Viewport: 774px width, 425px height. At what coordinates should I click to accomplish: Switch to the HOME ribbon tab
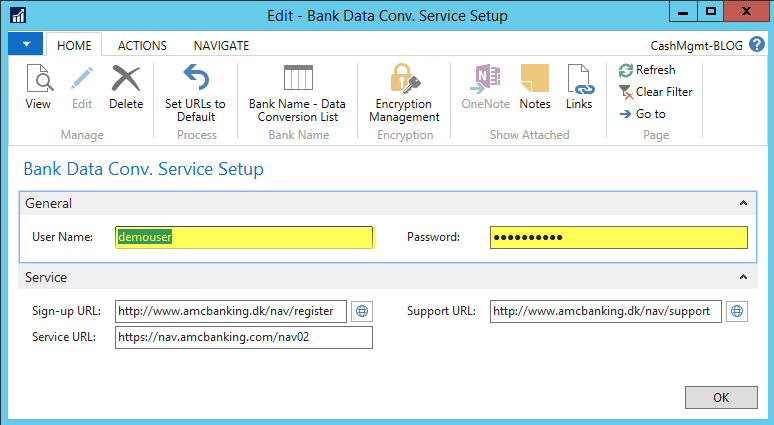tap(74, 45)
